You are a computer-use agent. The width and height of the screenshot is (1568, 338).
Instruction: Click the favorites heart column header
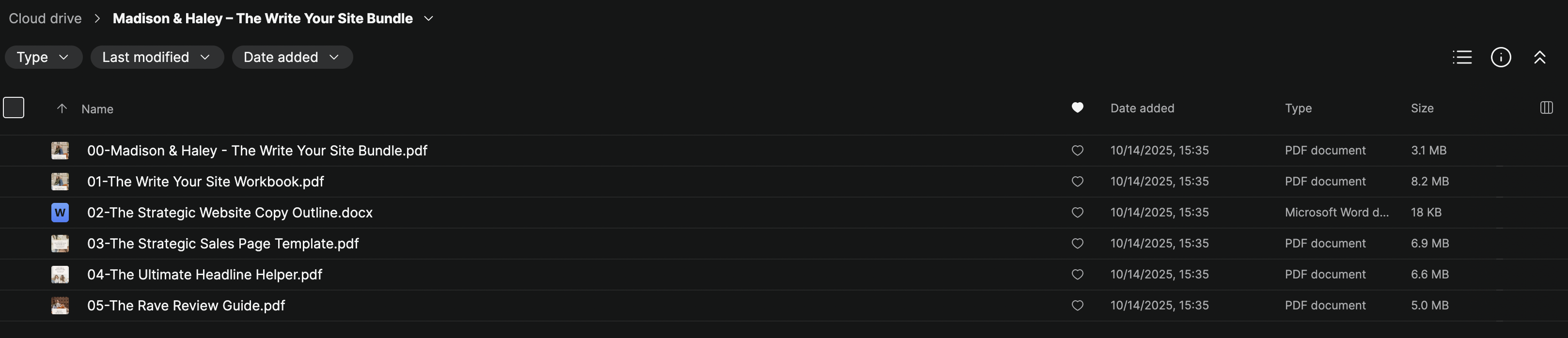click(1077, 108)
